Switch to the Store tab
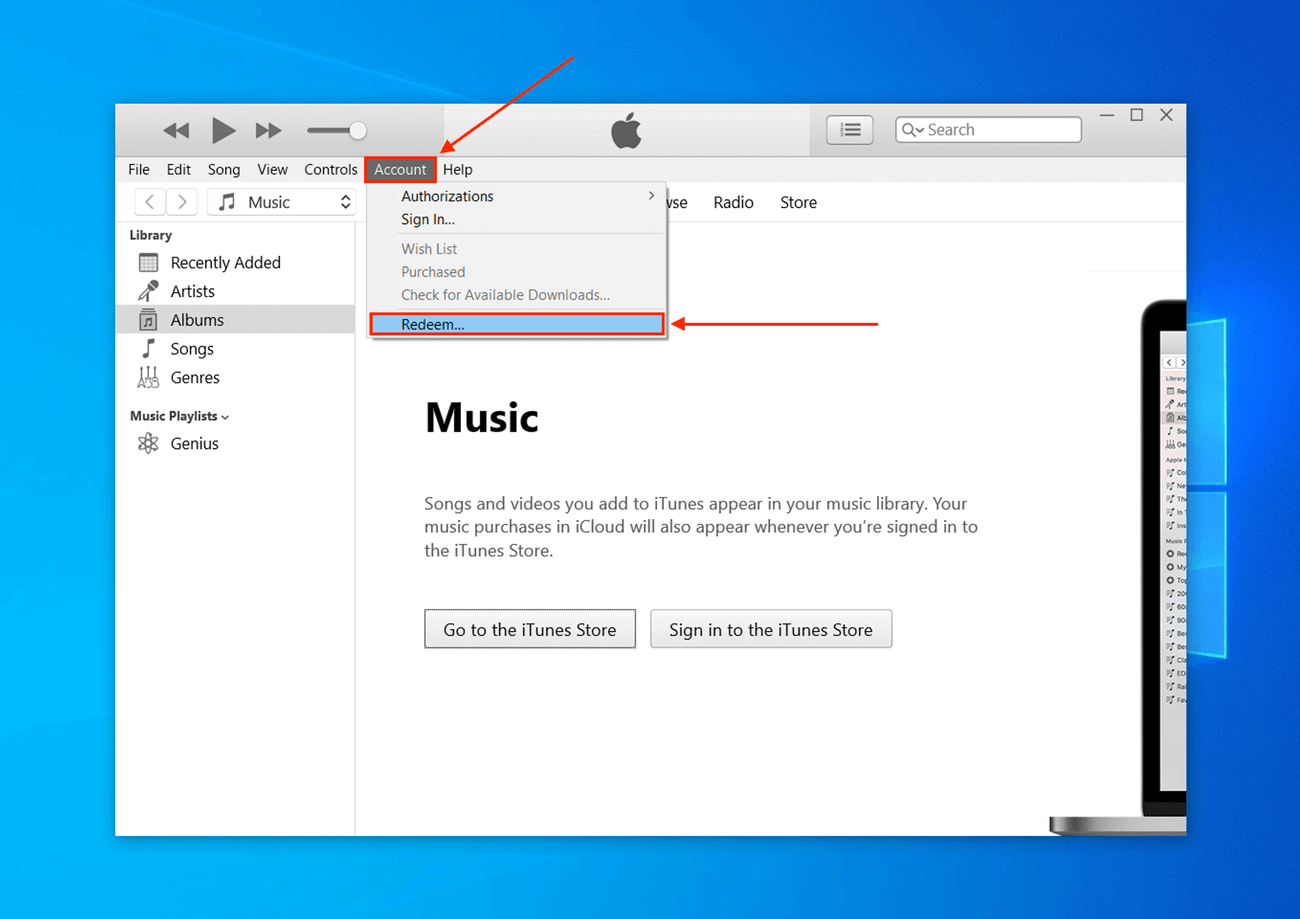The width and height of the screenshot is (1300, 919). 798,202
